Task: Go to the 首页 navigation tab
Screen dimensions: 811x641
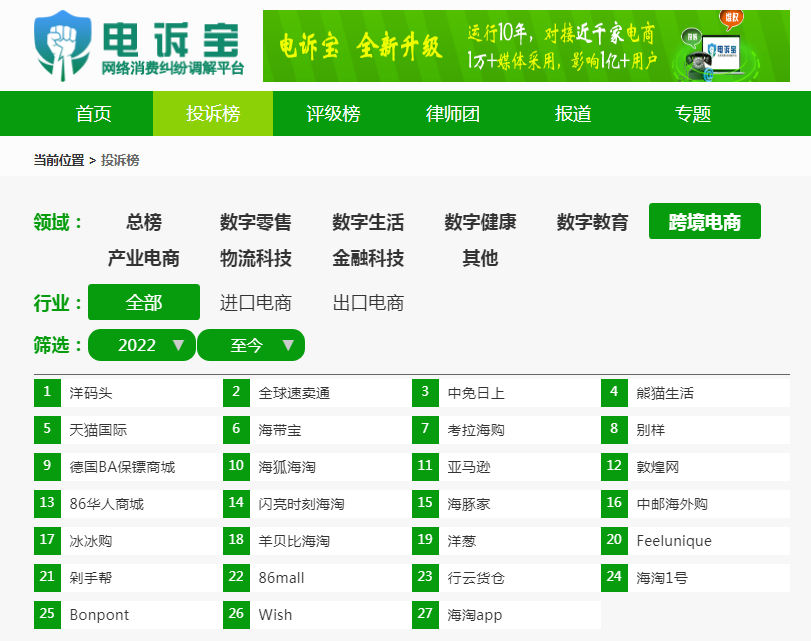Action: click(93, 113)
